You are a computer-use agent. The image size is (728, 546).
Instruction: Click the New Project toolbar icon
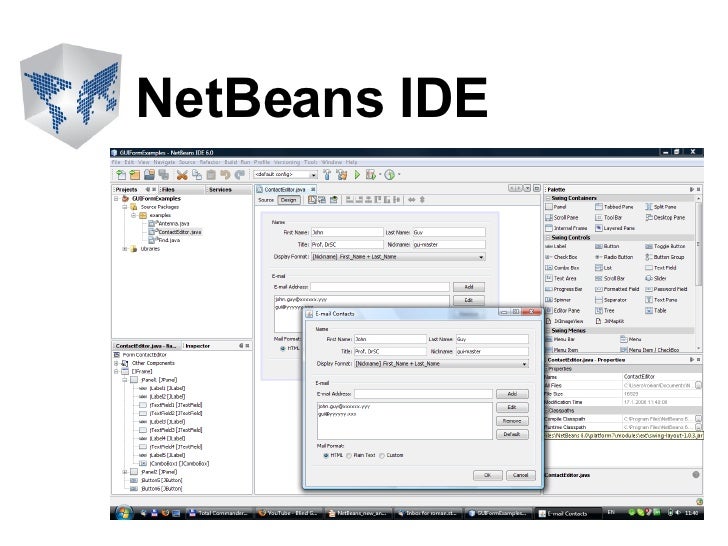pyautogui.click(x=135, y=175)
